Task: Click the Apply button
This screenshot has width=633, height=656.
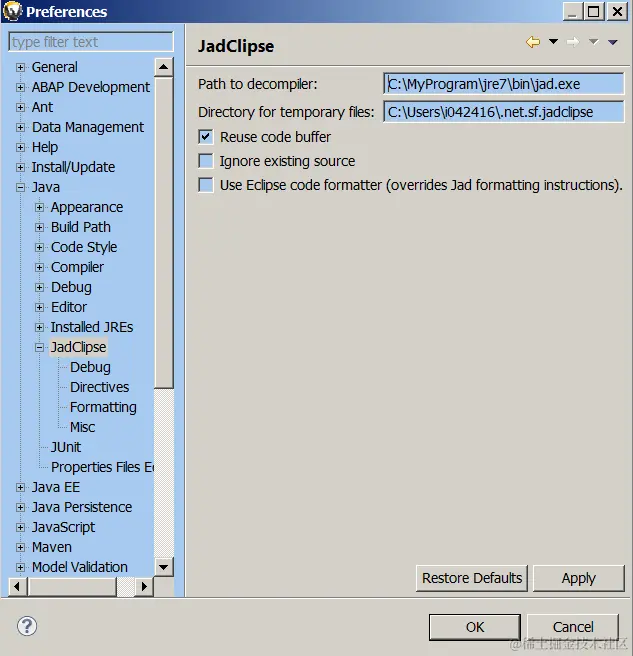Action: pos(579,578)
